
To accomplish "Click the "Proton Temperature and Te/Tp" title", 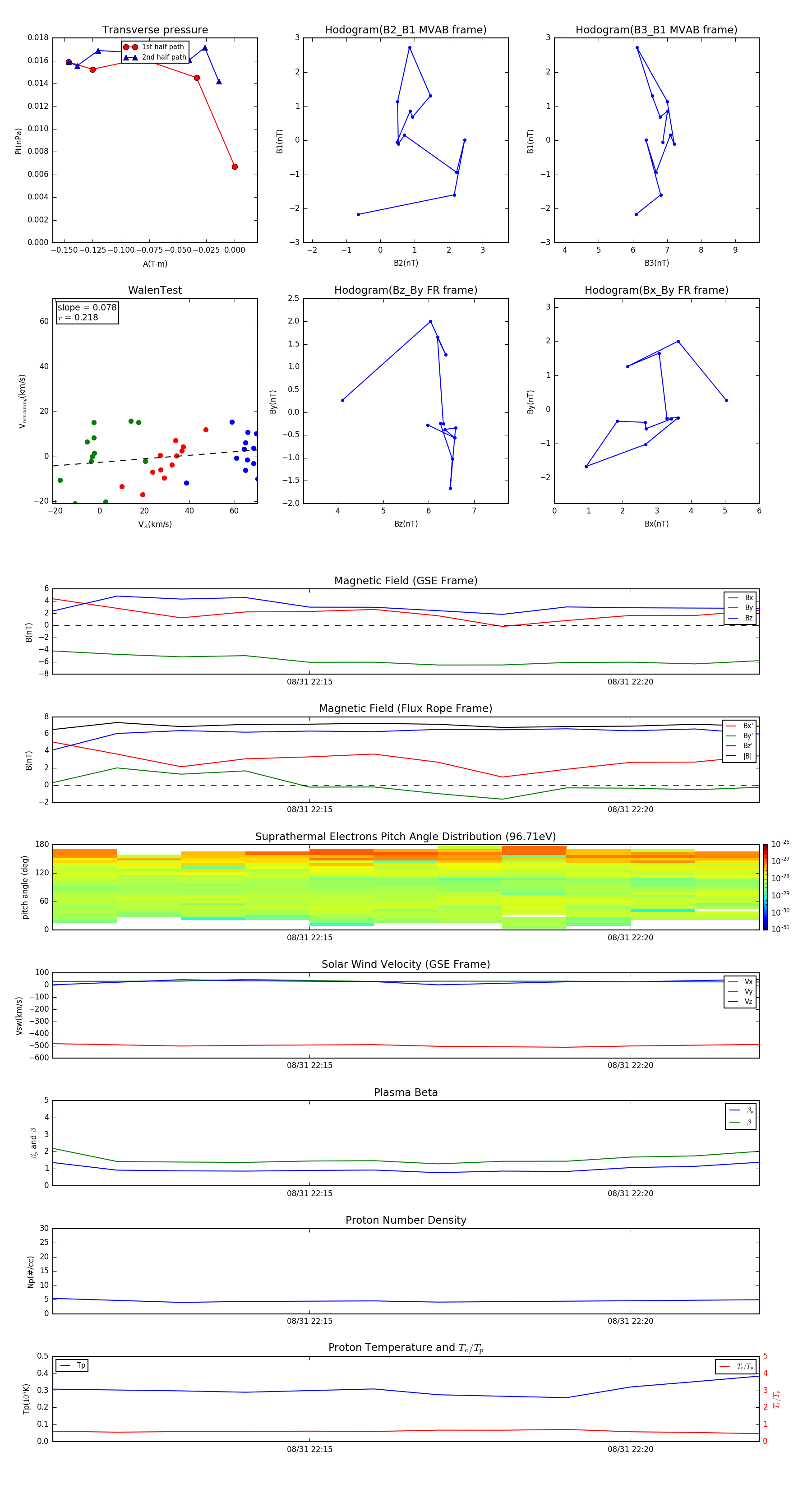I will coord(406,1348).
